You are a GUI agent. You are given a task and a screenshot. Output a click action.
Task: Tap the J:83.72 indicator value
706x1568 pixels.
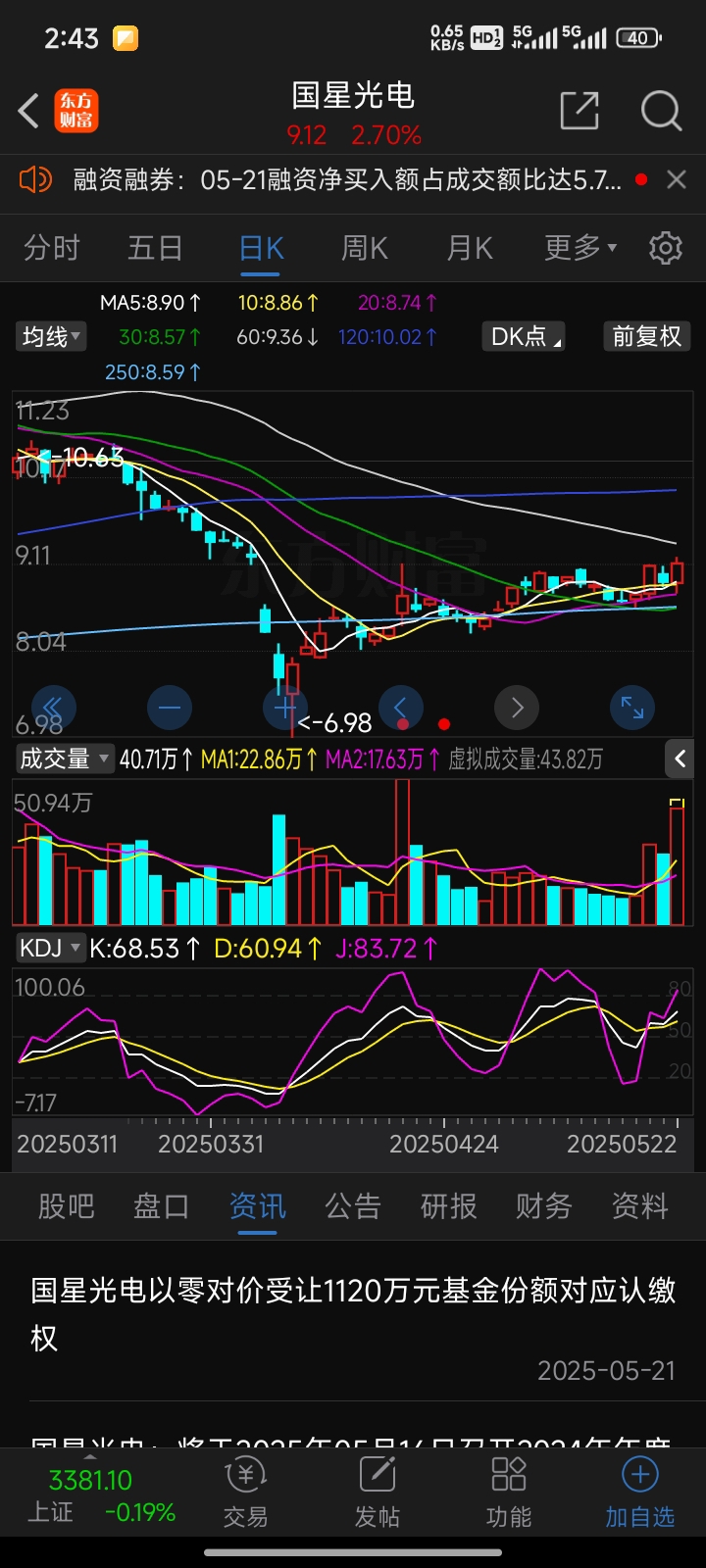pyautogui.click(x=387, y=949)
